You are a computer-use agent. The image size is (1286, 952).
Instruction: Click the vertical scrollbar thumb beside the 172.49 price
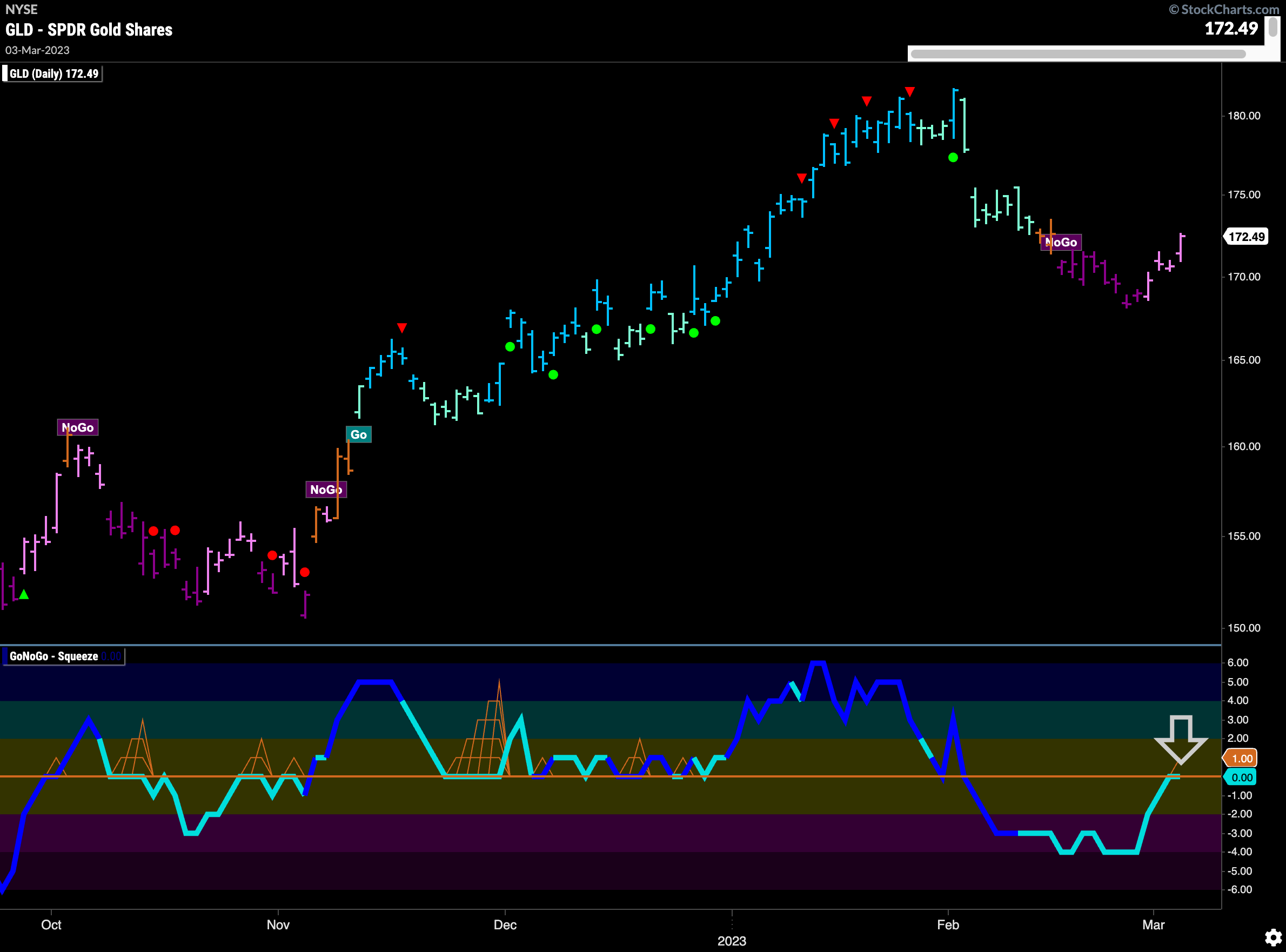1272,27
